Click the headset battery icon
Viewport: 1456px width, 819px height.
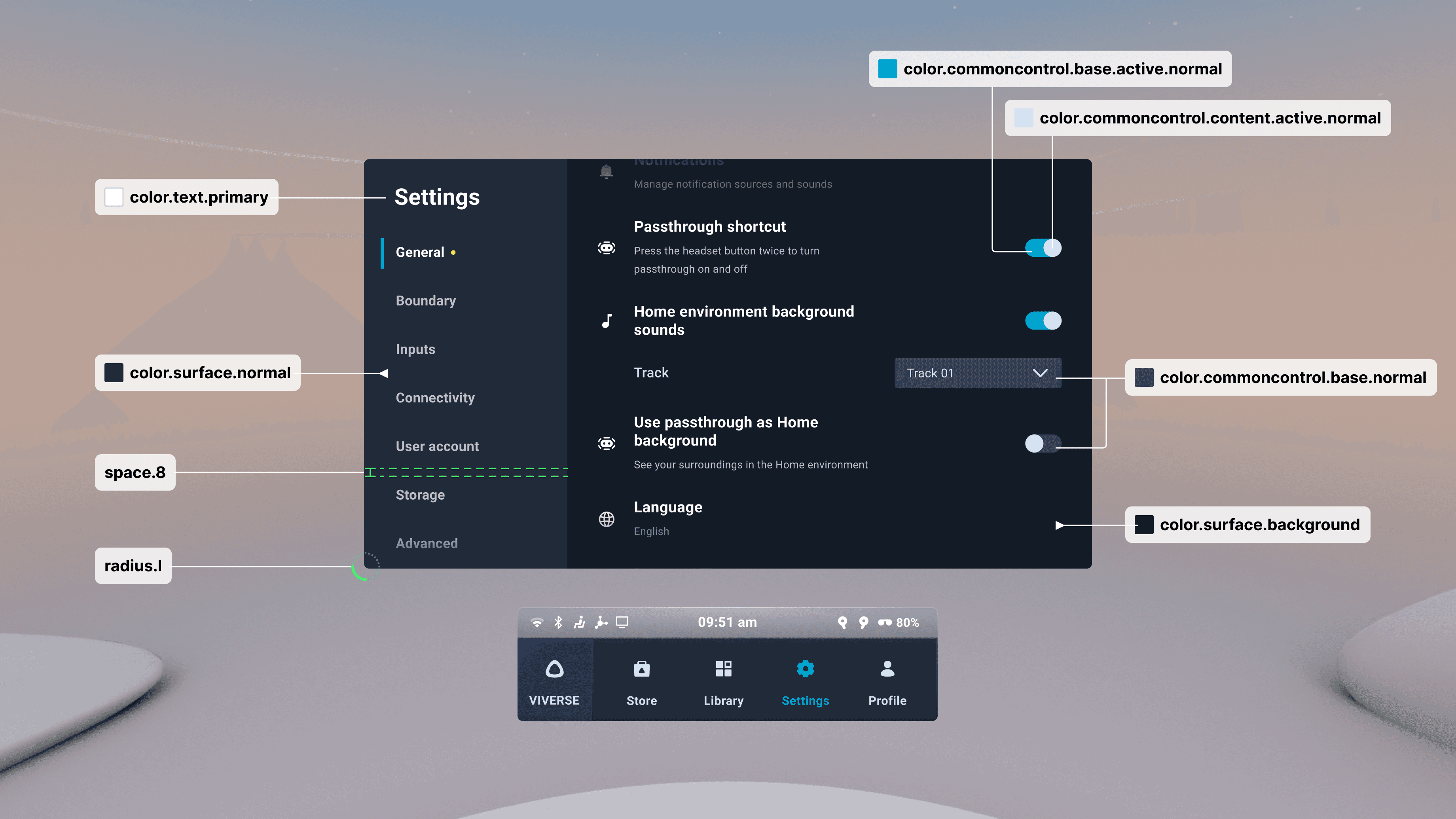point(885,622)
